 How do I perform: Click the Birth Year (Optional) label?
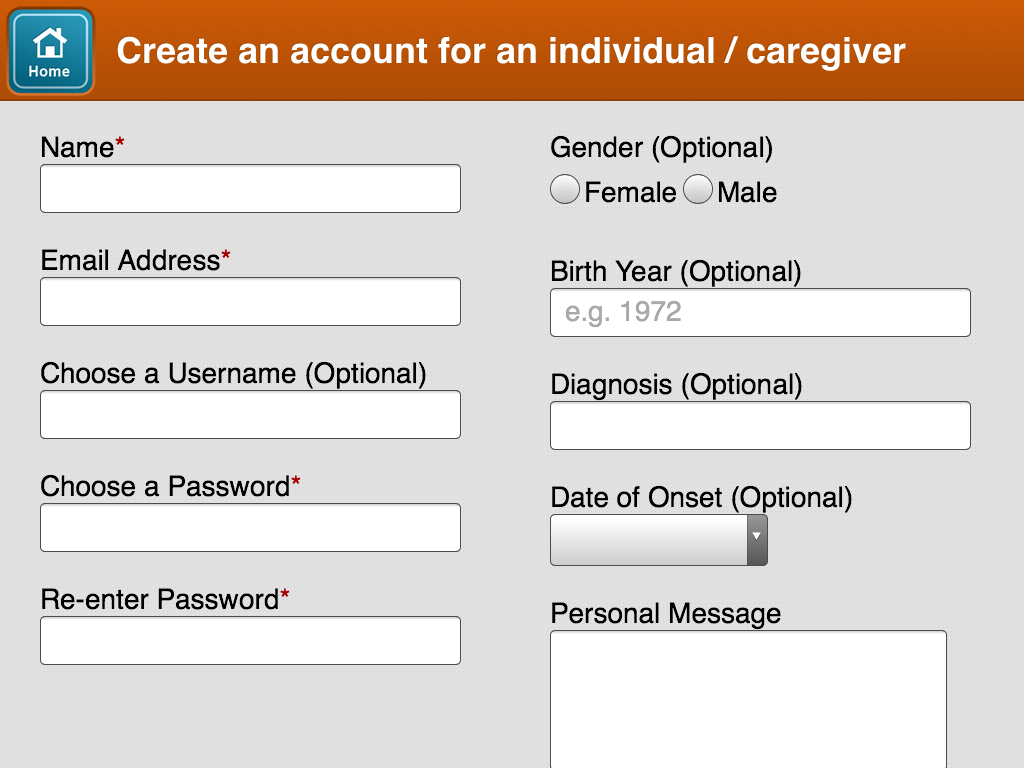pos(675,271)
